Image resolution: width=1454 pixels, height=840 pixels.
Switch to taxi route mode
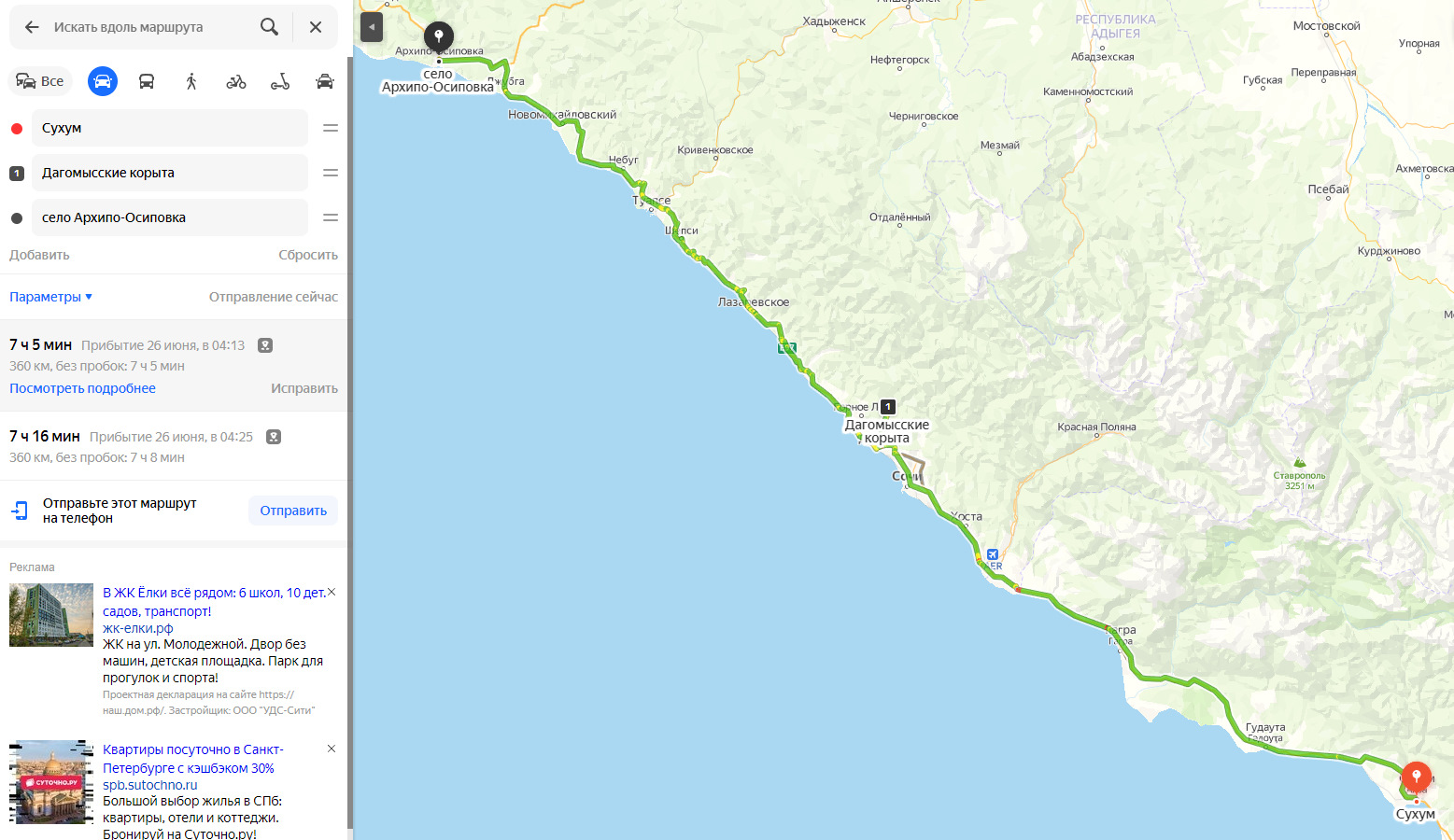tap(325, 81)
